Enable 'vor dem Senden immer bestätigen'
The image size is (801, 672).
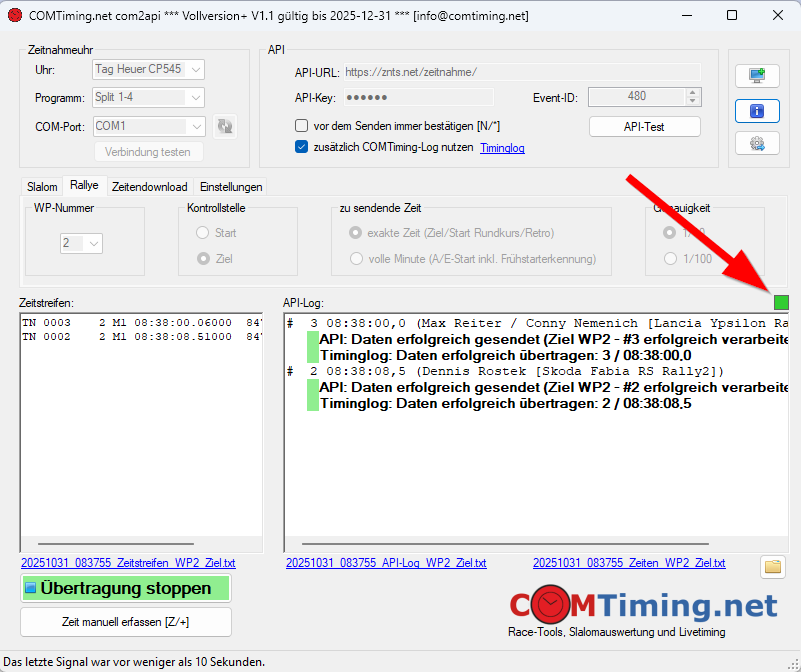302,126
